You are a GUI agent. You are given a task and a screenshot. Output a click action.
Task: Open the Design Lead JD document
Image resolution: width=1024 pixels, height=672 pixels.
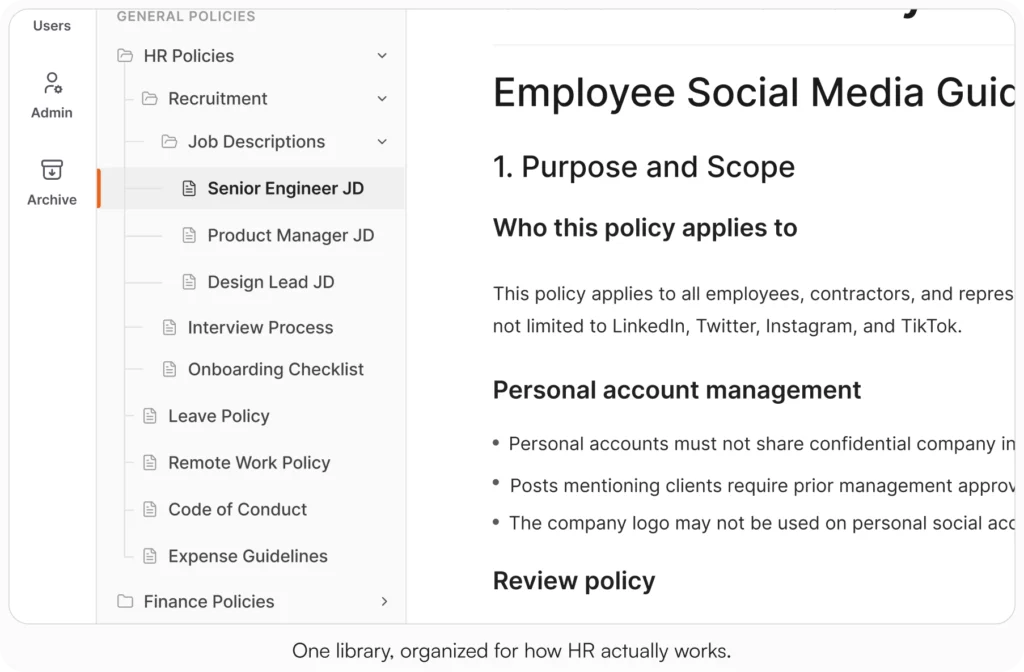coord(270,282)
